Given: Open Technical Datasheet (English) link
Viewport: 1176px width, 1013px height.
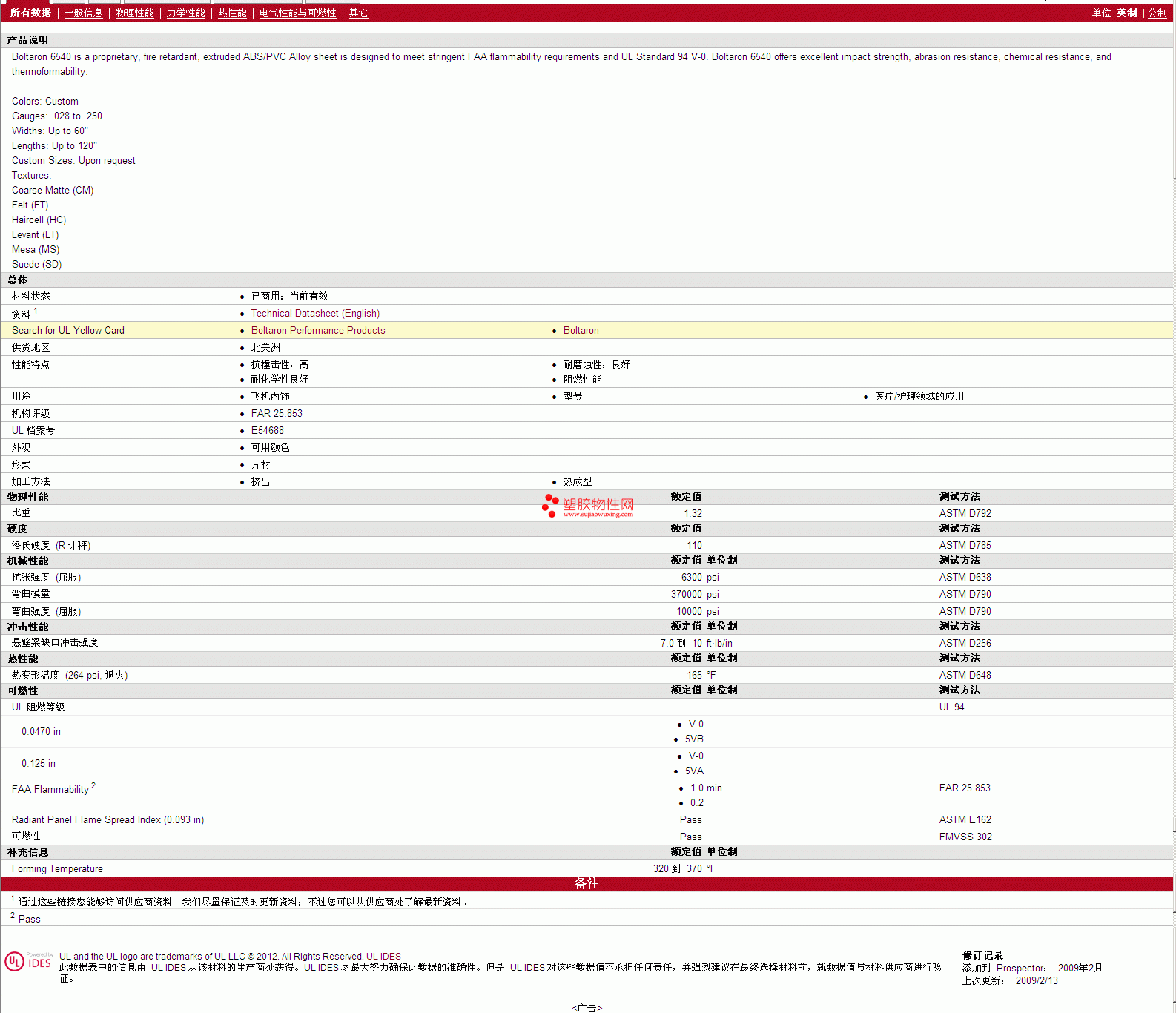Looking at the screenshot, I should [x=315, y=314].
